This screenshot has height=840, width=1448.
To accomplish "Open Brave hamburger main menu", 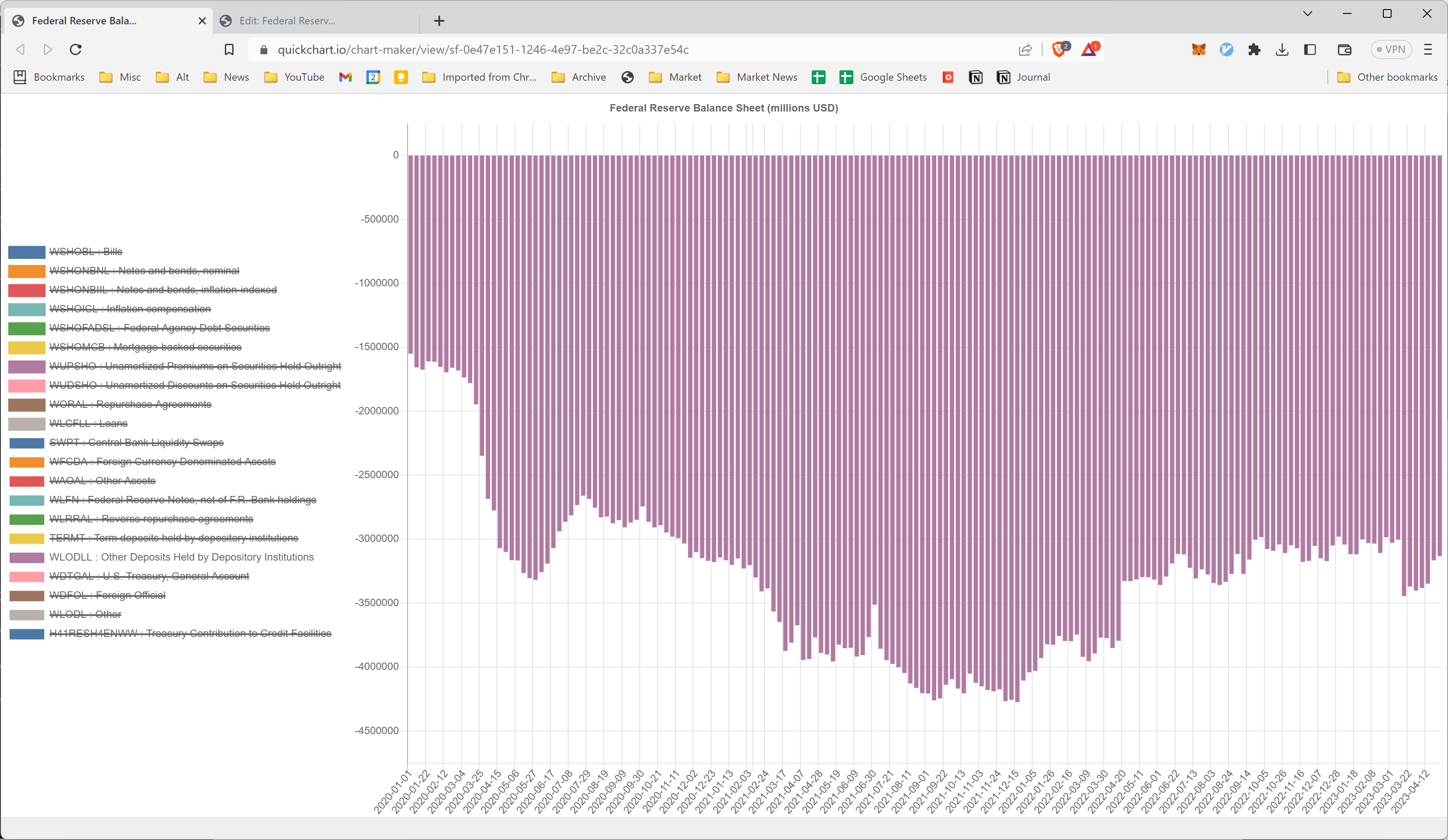I will coord(1428,49).
